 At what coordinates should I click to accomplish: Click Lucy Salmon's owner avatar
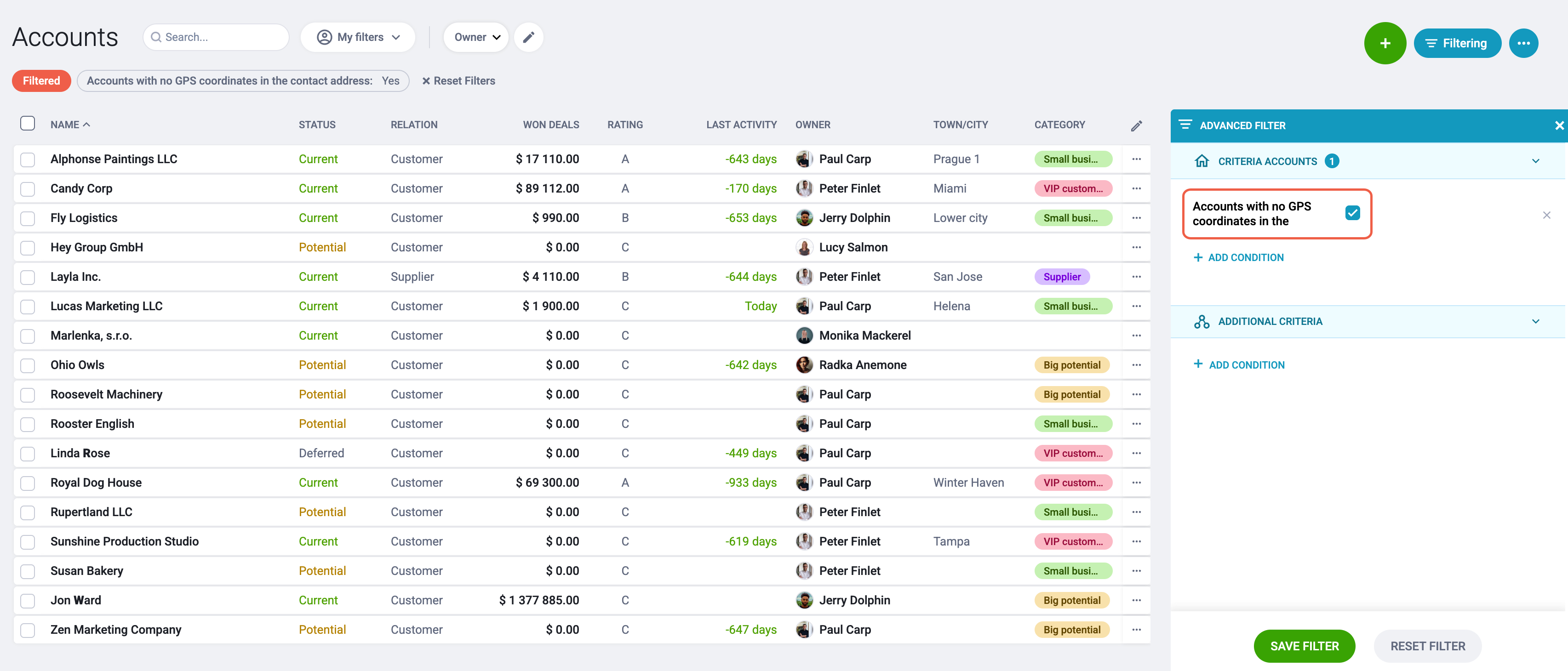pyautogui.click(x=803, y=248)
